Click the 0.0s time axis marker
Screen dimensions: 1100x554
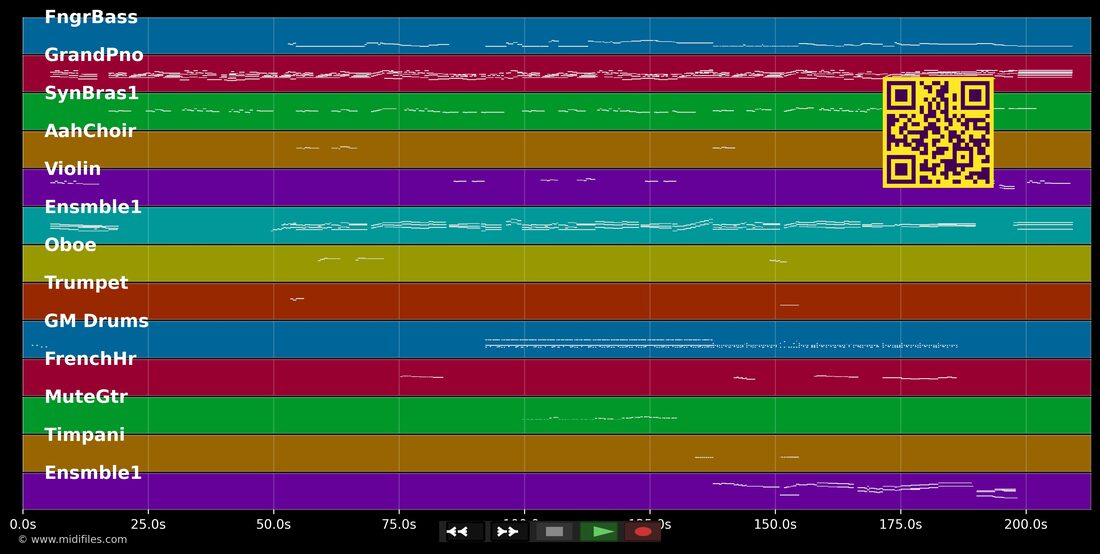point(23,525)
